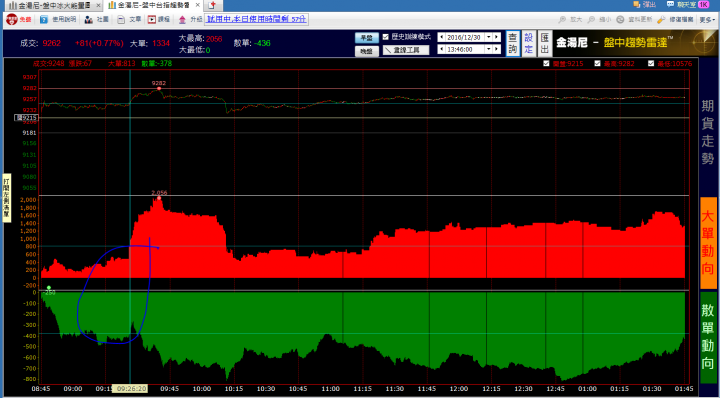Click the 9282 high point marker
Screen dimensions: 720x398
point(159,88)
